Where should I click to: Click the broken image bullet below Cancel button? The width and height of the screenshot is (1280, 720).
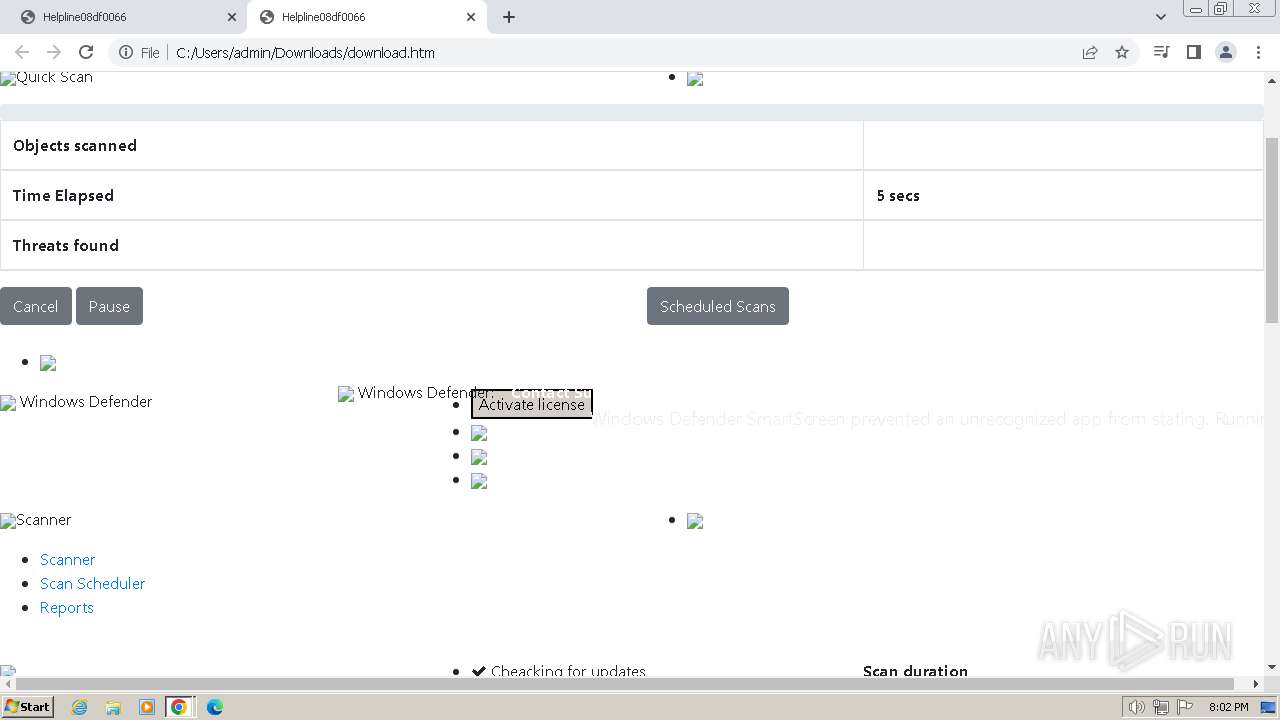[48, 363]
